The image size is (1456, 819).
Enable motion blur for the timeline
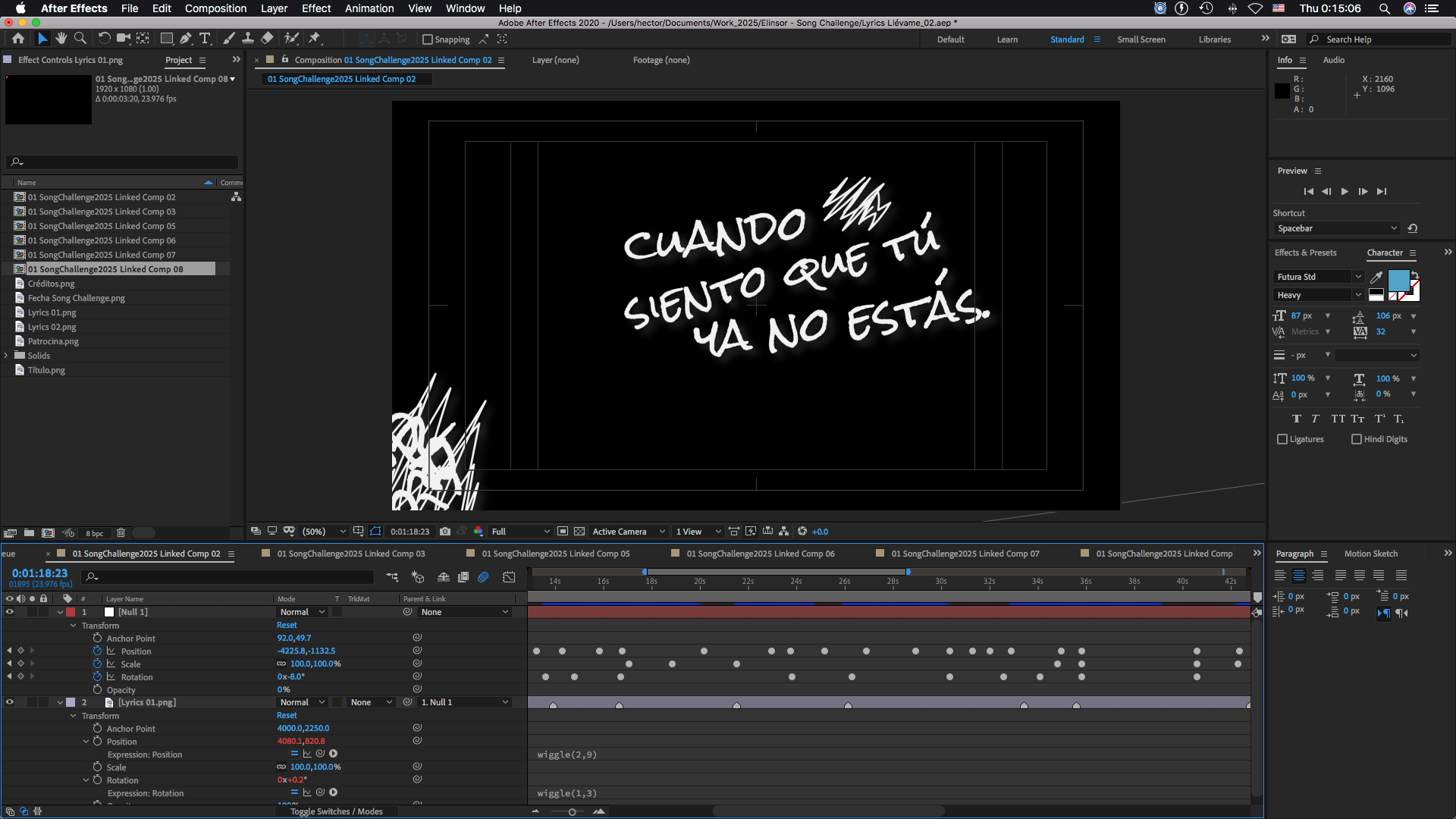pyautogui.click(x=483, y=577)
